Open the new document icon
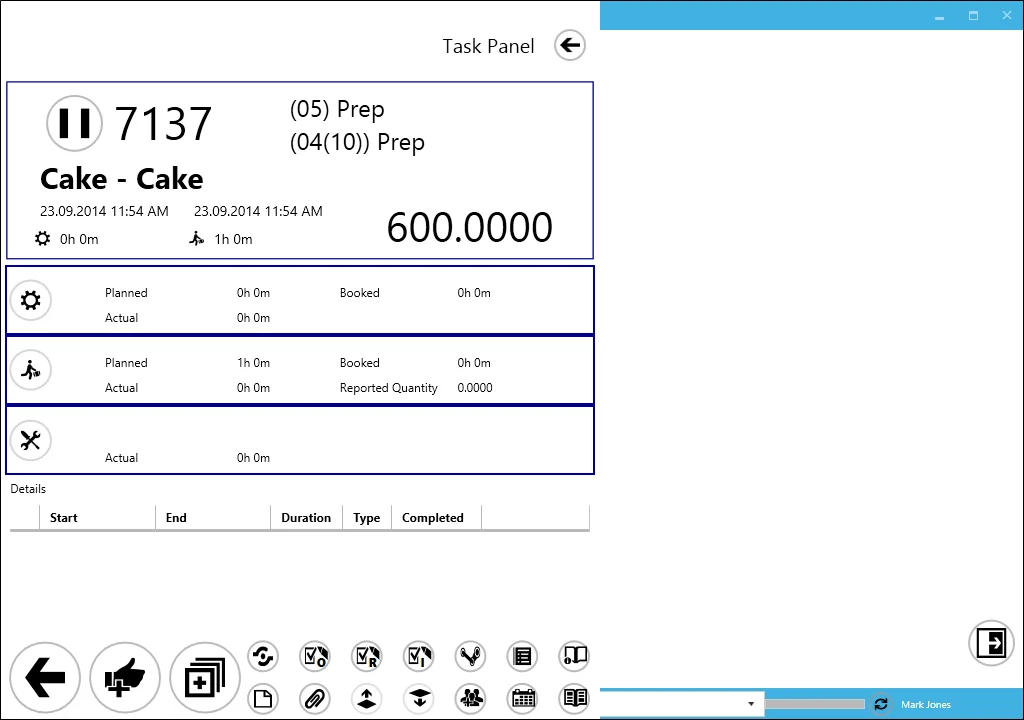This screenshot has height=720, width=1024. (263, 699)
